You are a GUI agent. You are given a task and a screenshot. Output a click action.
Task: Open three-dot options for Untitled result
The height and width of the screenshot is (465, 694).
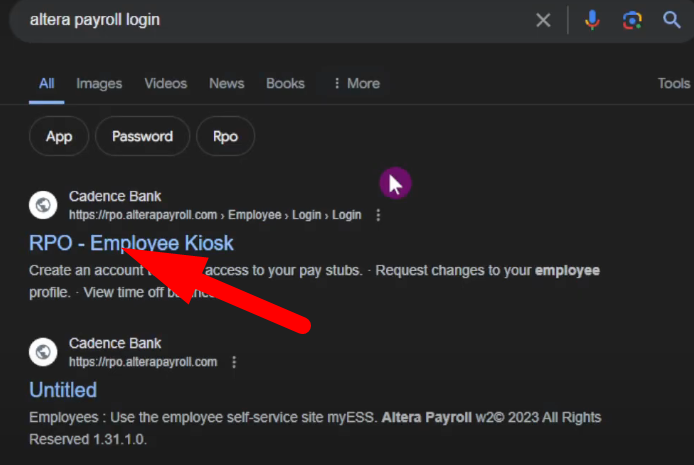tap(234, 362)
